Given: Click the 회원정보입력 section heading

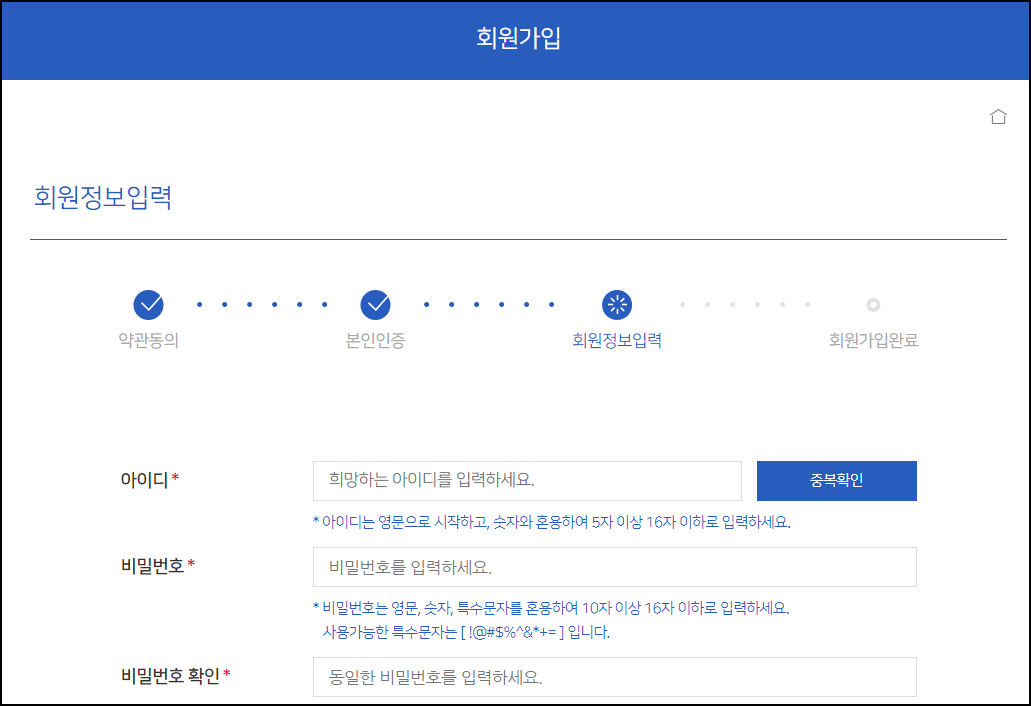Looking at the screenshot, I should tap(103, 197).
